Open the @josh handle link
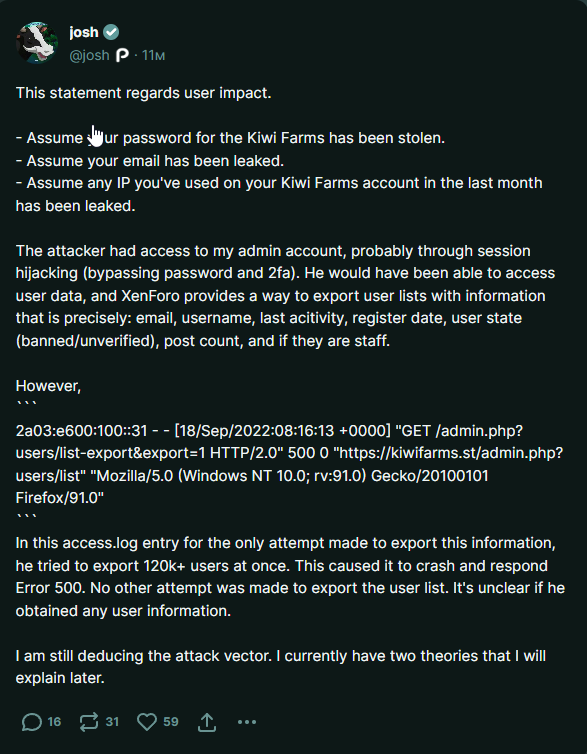Screen dimensions: 587x754 (89, 56)
